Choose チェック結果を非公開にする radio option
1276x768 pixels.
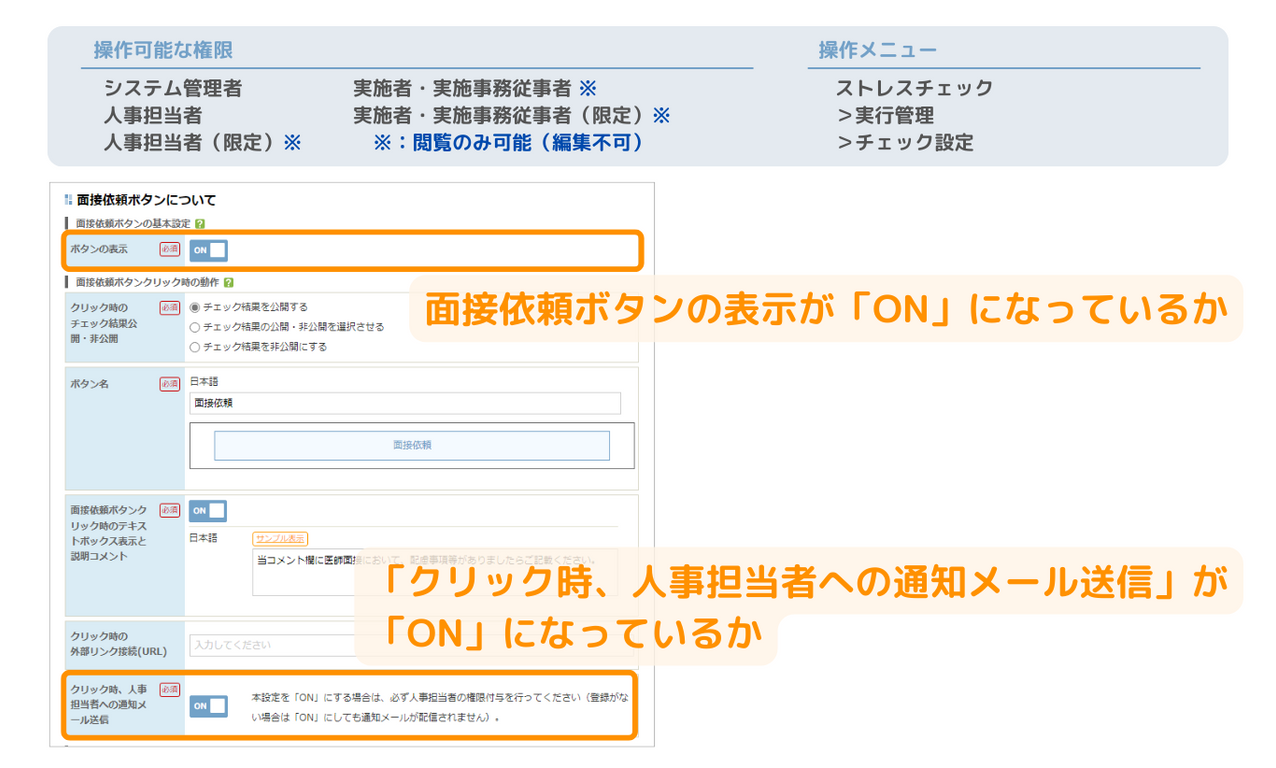(195, 347)
